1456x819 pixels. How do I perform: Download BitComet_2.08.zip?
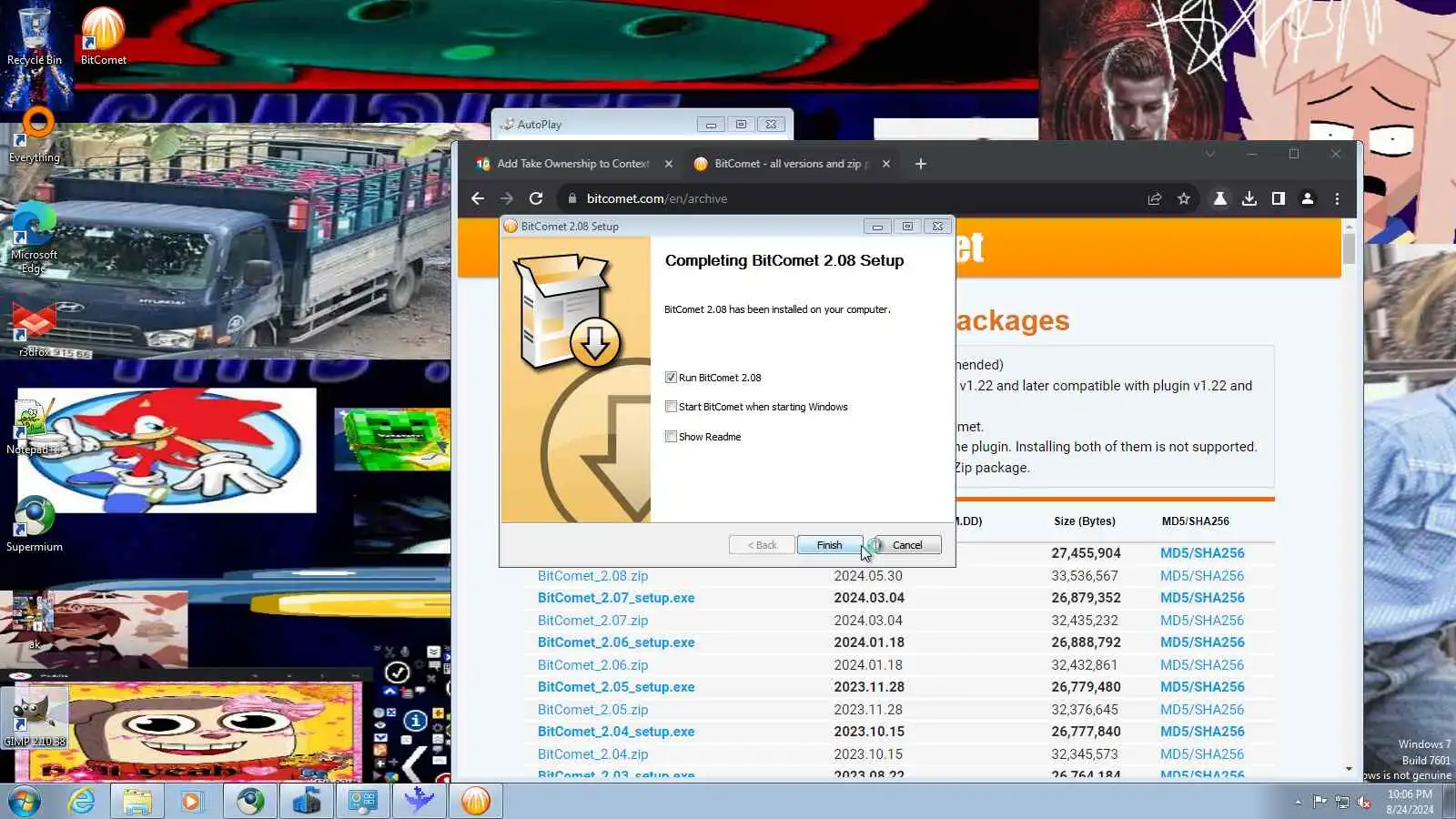coord(593,576)
